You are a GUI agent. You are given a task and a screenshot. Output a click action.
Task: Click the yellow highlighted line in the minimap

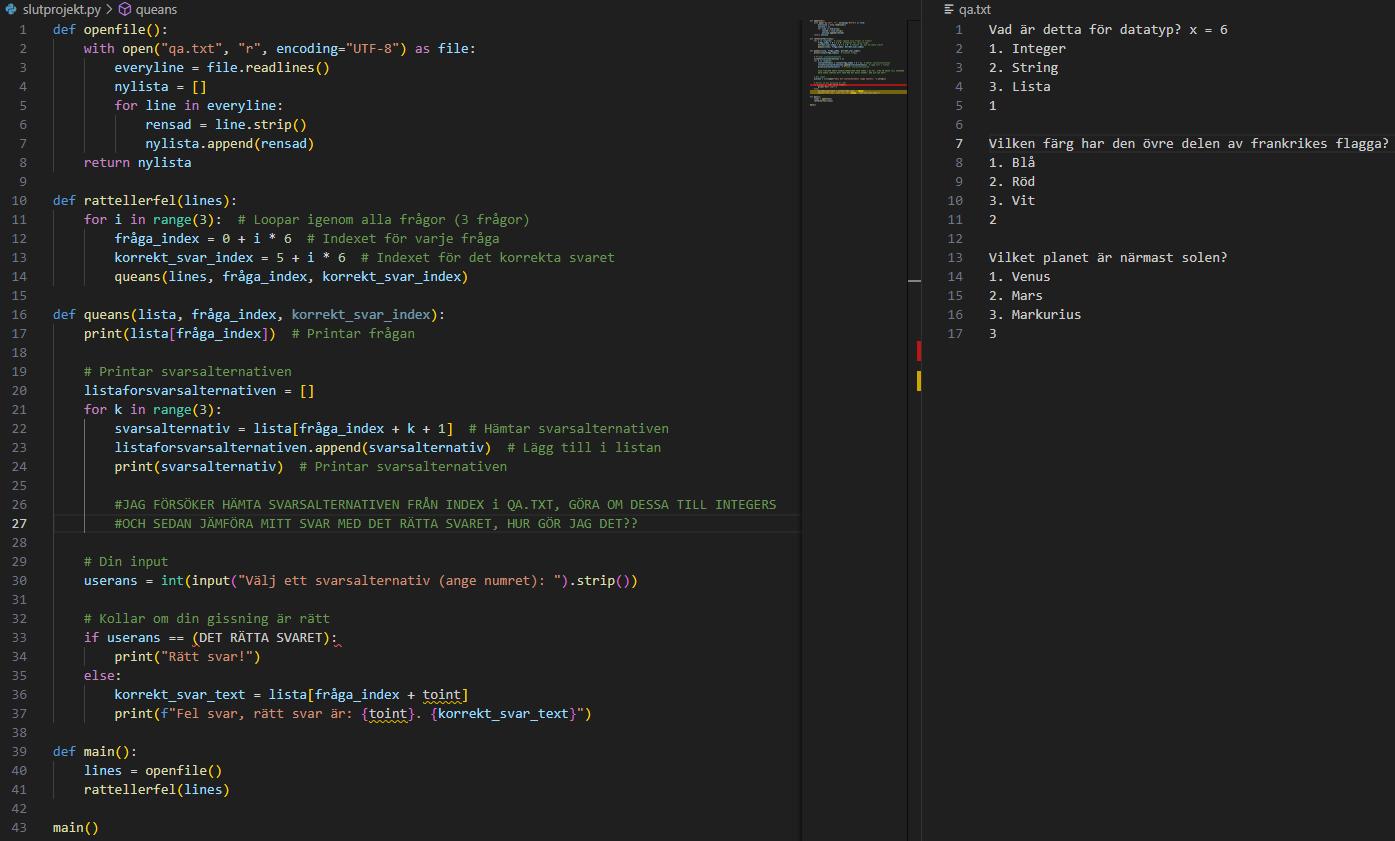coord(857,94)
